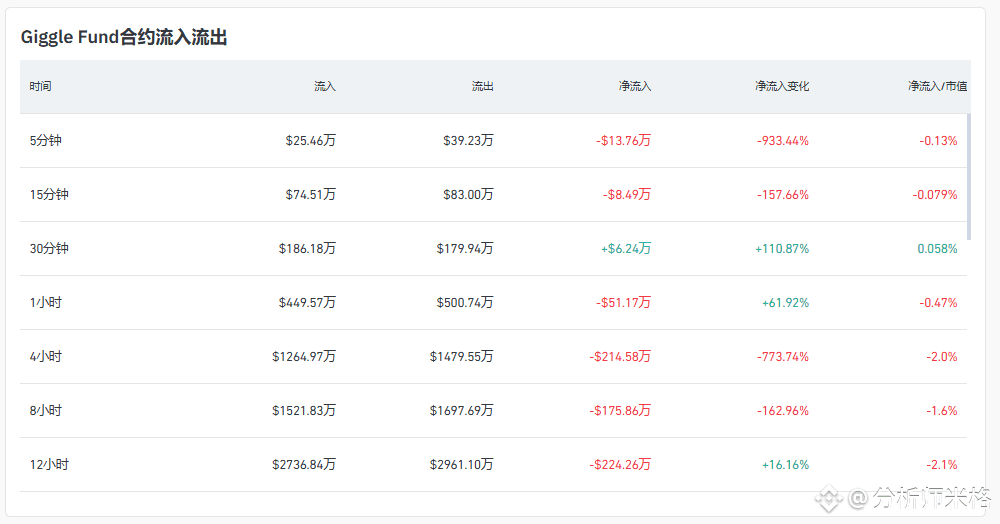Click the 净流入变化 column header
The image size is (1000, 524).
click(782, 87)
